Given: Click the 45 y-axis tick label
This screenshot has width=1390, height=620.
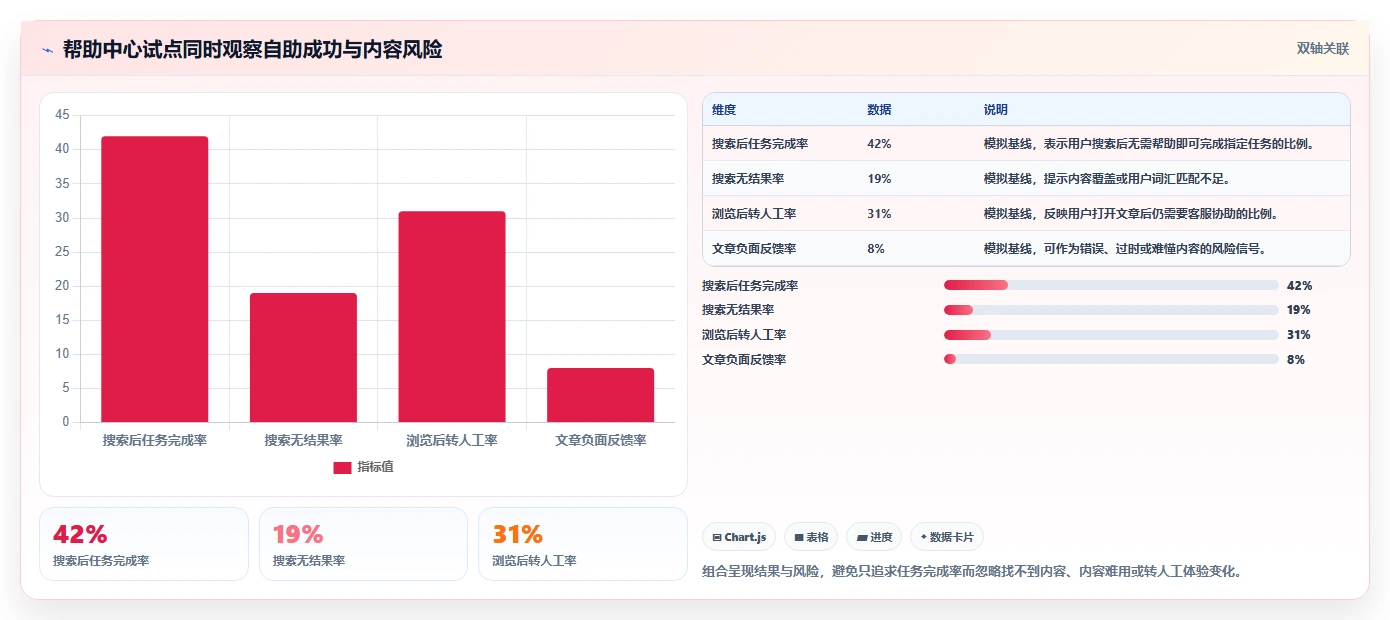Looking at the screenshot, I should (62, 115).
